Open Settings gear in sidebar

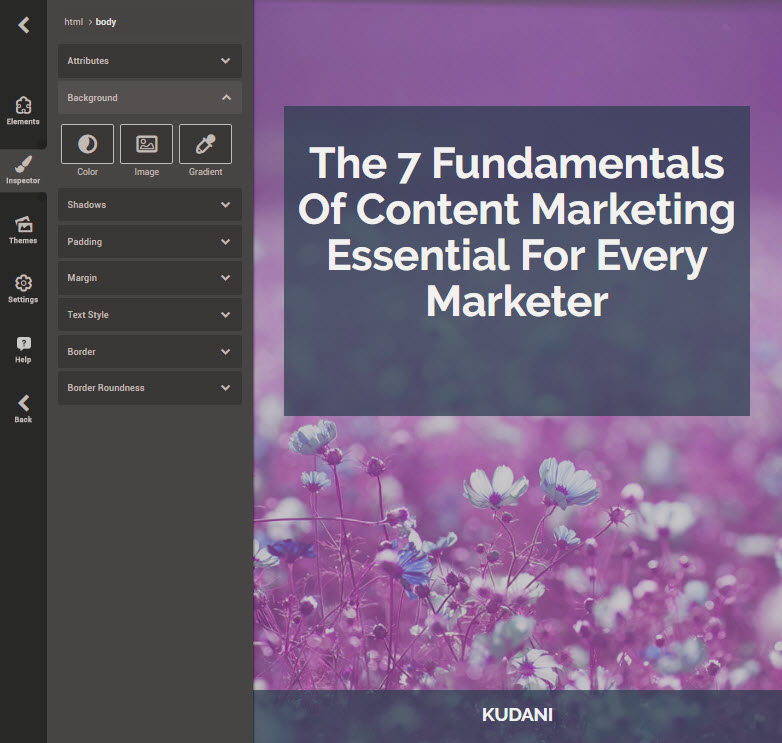click(x=23, y=289)
